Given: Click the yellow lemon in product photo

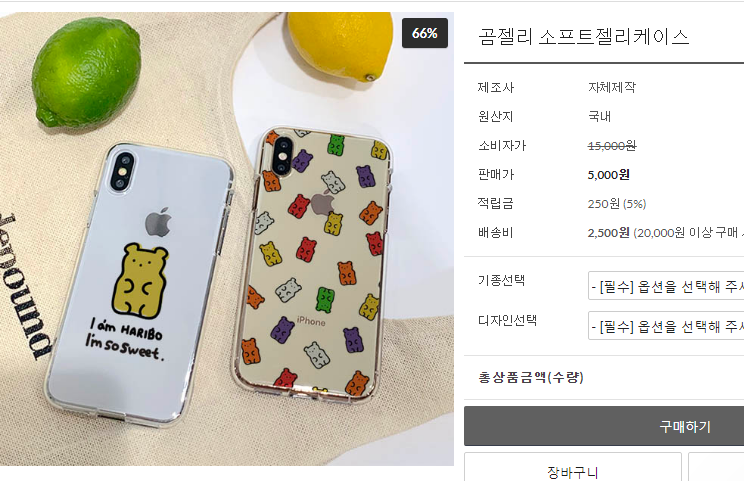Looking at the screenshot, I should click(x=341, y=45).
